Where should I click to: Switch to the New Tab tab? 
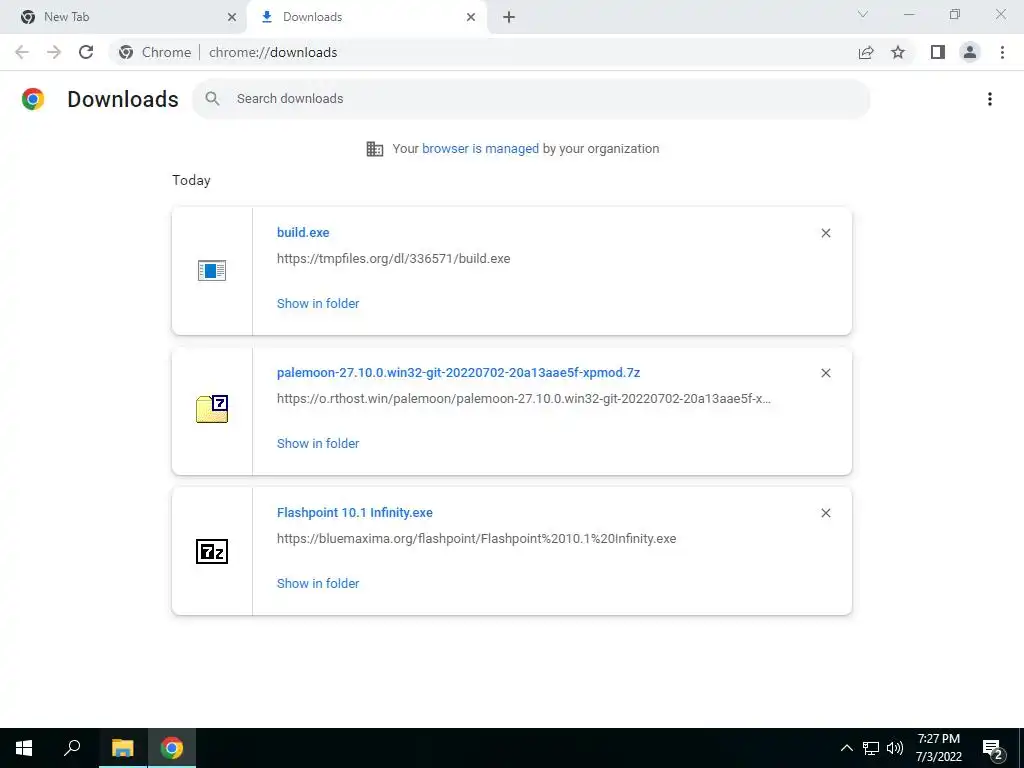123,17
